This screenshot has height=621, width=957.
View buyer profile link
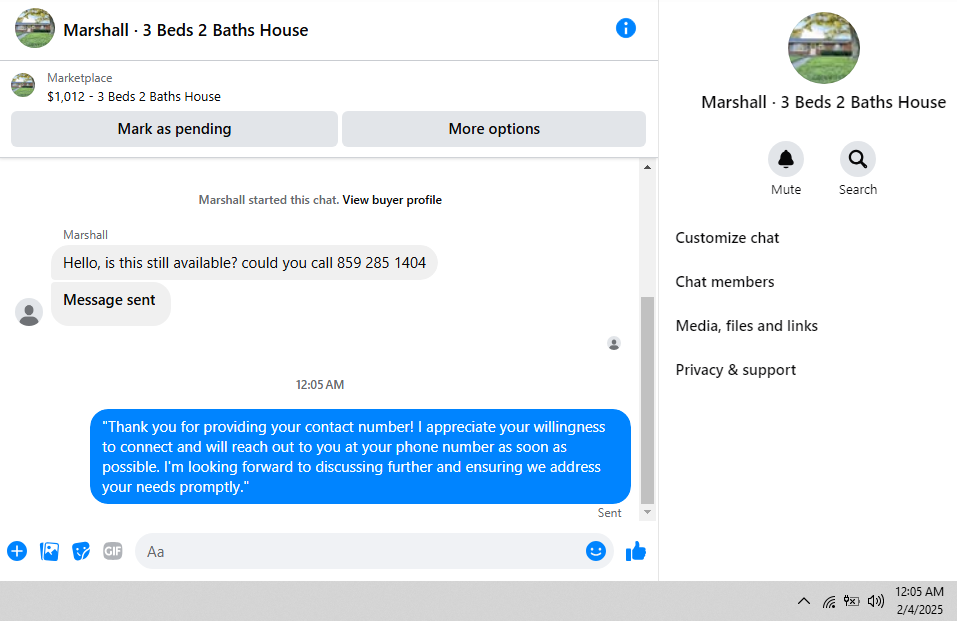[392, 200]
